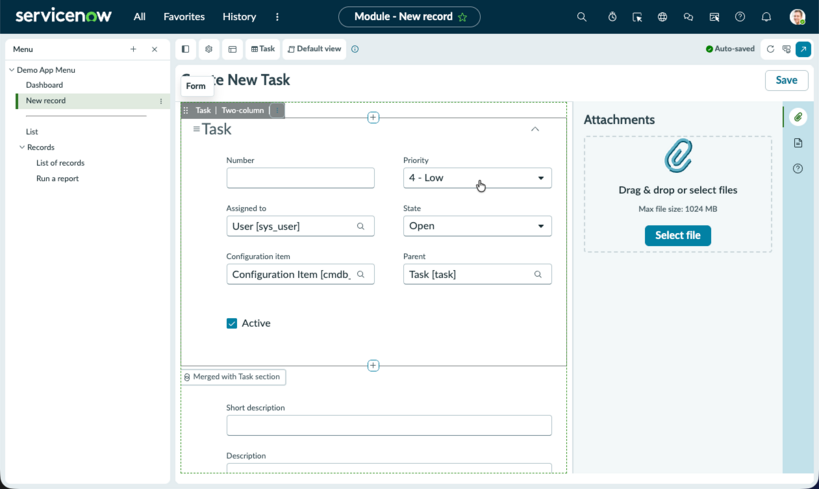Open the State dropdown
Viewport: 819px width, 489px height.
coord(477,226)
